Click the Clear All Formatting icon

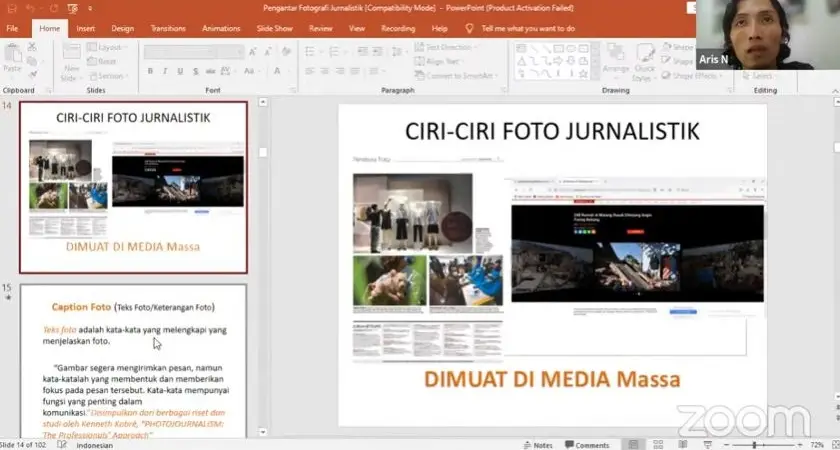tap(286, 52)
